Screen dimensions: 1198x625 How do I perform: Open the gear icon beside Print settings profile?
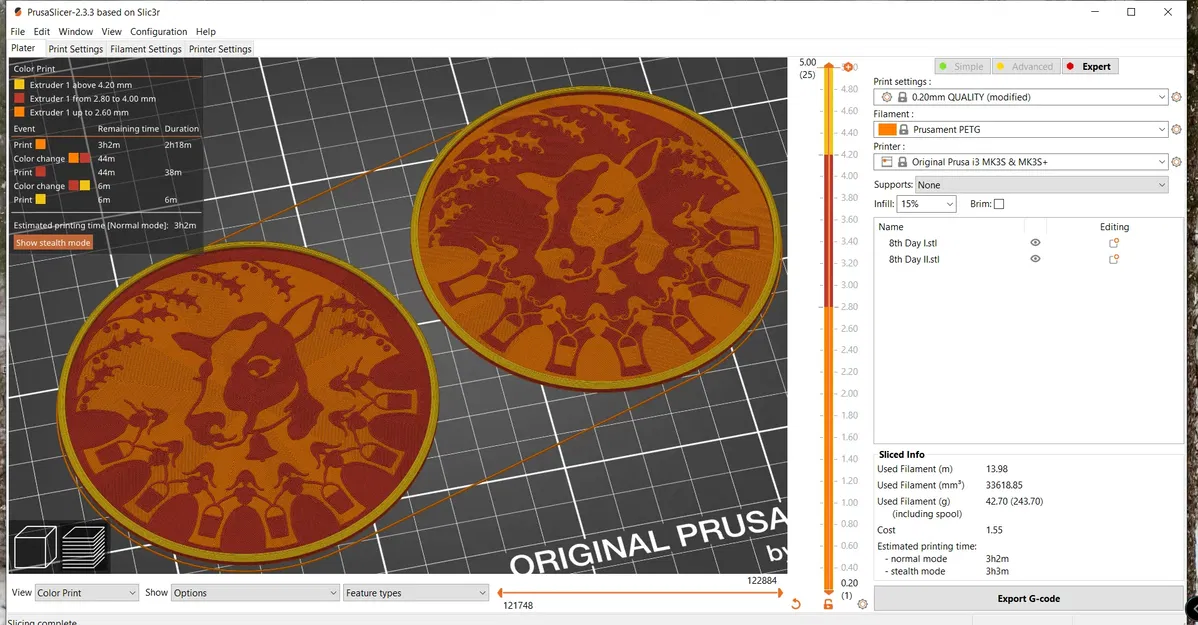[1177, 96]
